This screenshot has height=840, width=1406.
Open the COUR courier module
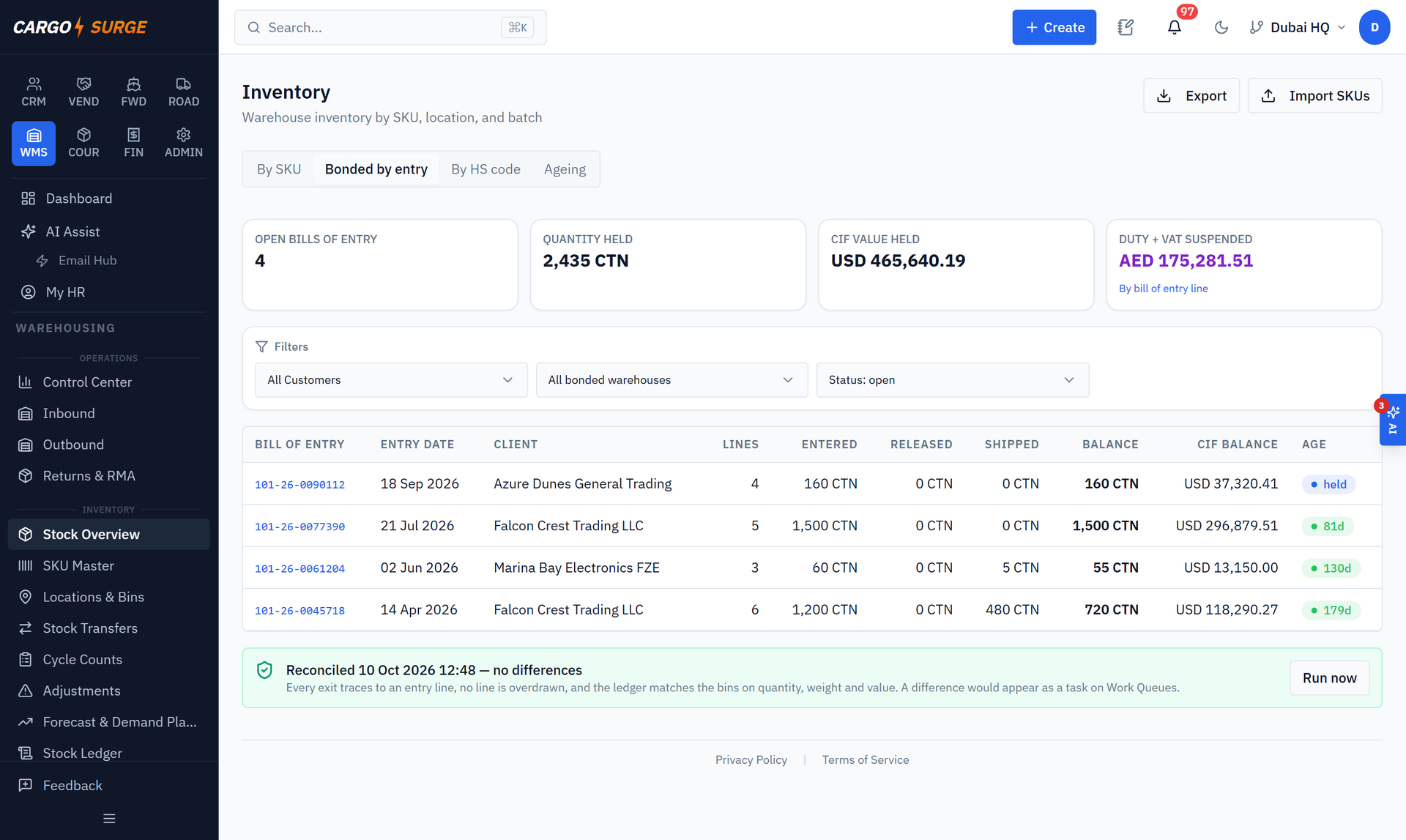(x=83, y=144)
